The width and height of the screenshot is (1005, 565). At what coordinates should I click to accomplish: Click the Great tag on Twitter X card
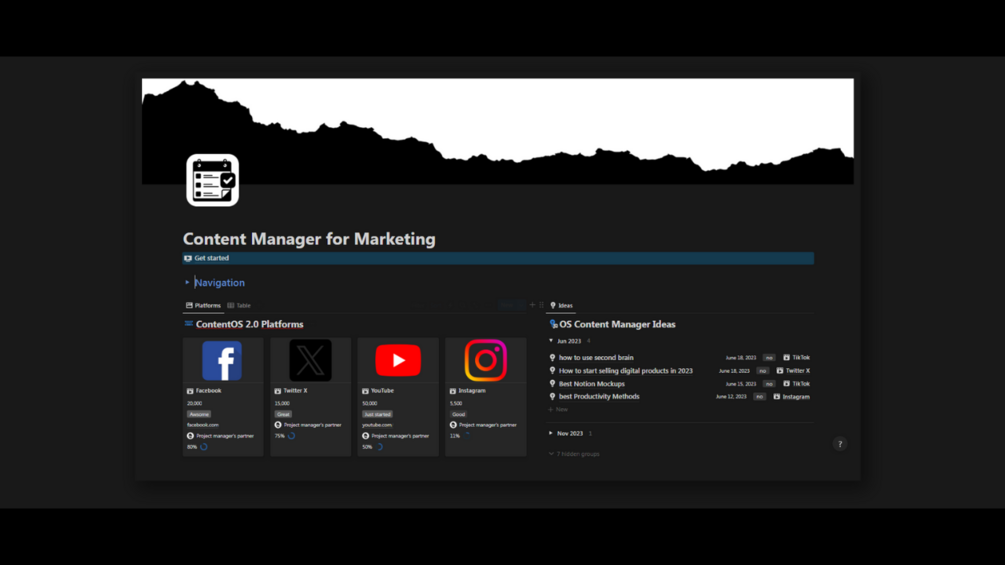click(x=283, y=414)
